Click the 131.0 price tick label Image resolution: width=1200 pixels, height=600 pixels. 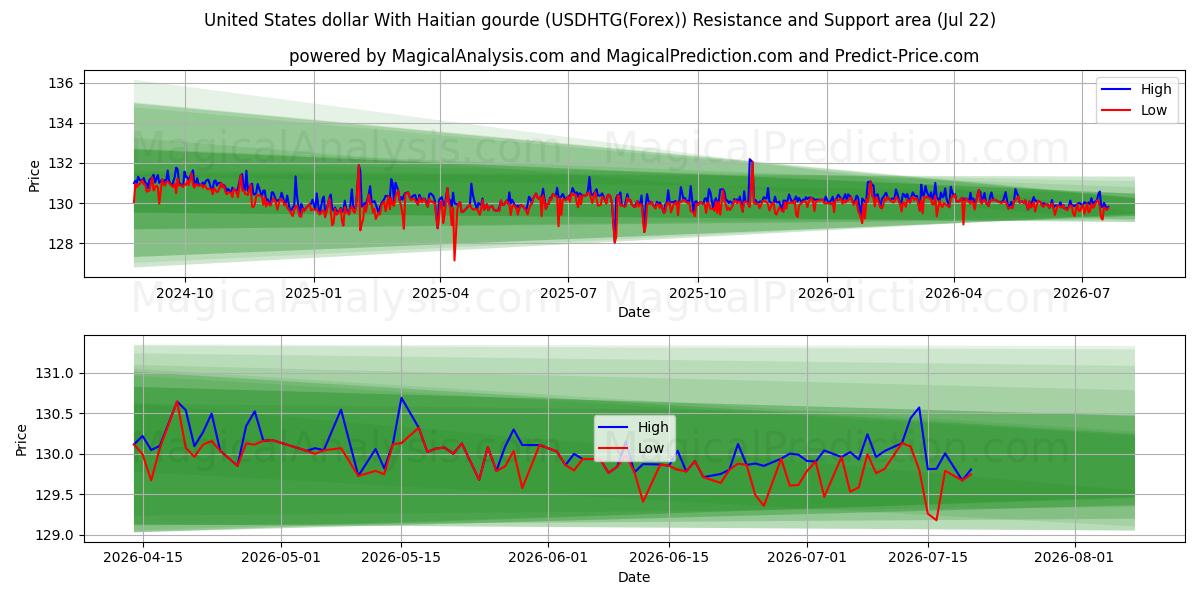(56, 373)
